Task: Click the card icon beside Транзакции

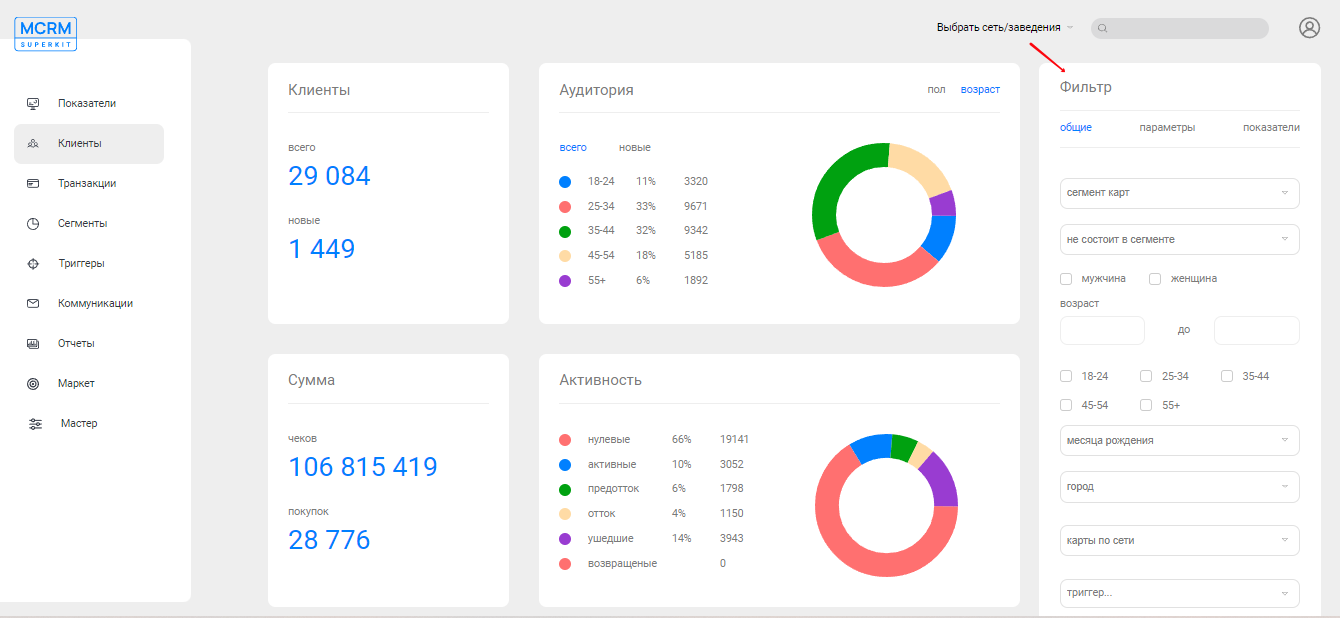Action: pos(33,183)
